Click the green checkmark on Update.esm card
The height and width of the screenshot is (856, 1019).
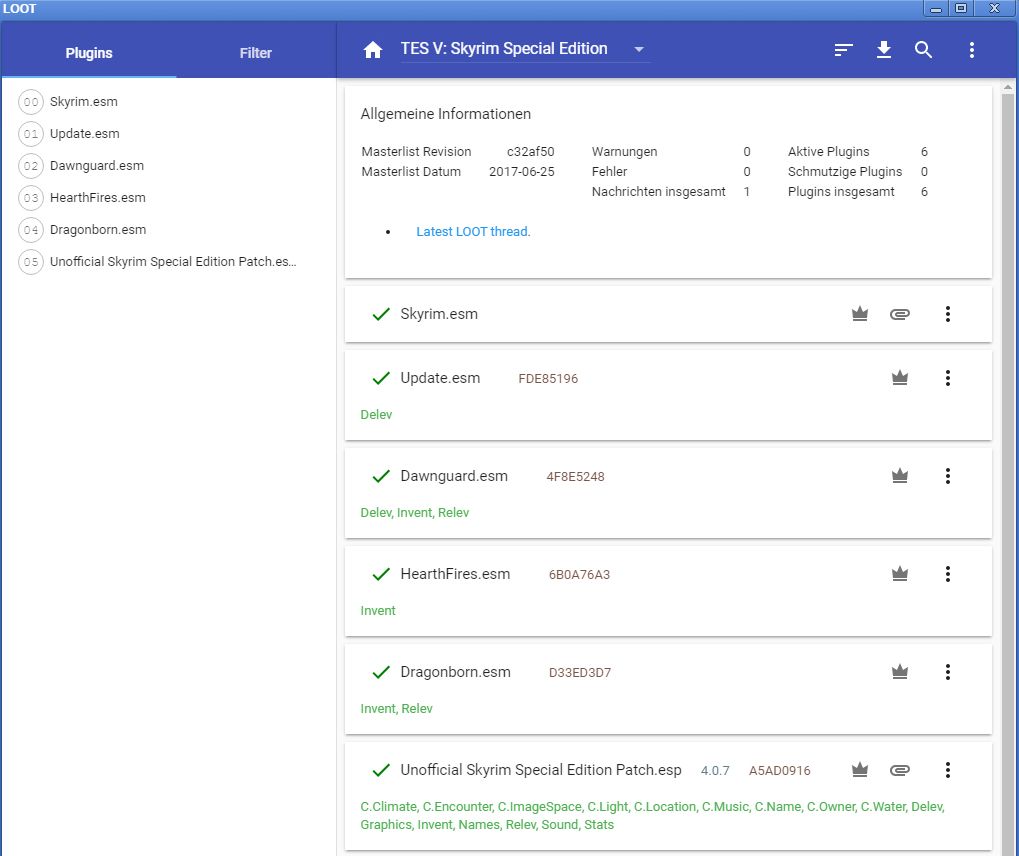(380, 378)
